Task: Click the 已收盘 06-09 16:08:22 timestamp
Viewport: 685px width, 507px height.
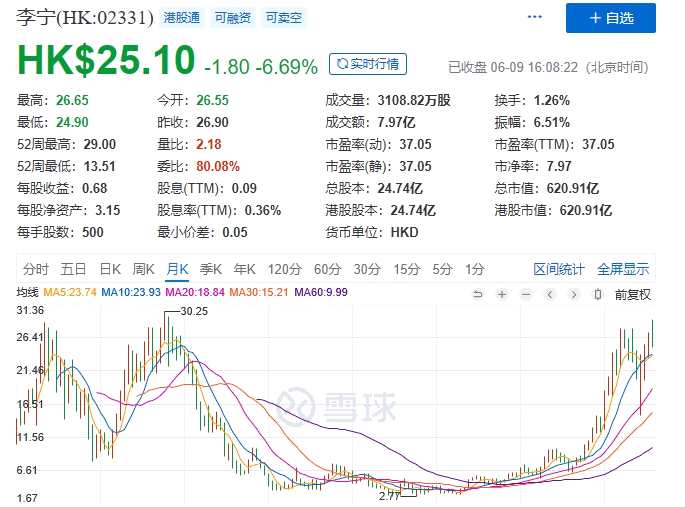Action: click(548, 67)
